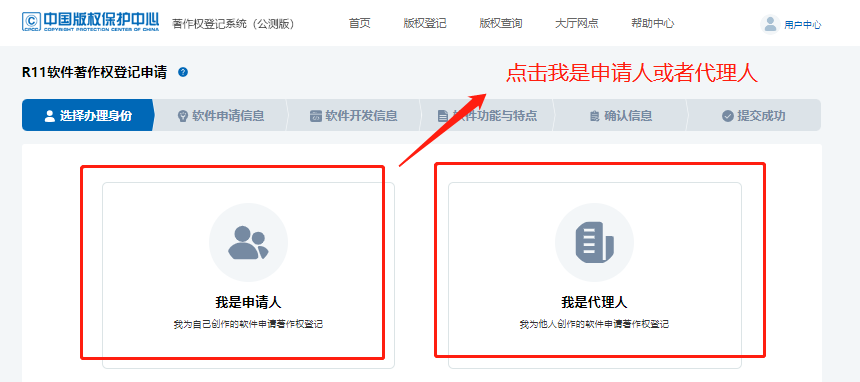
Task: Choose the 我是申请人 card title
Action: coord(248,302)
